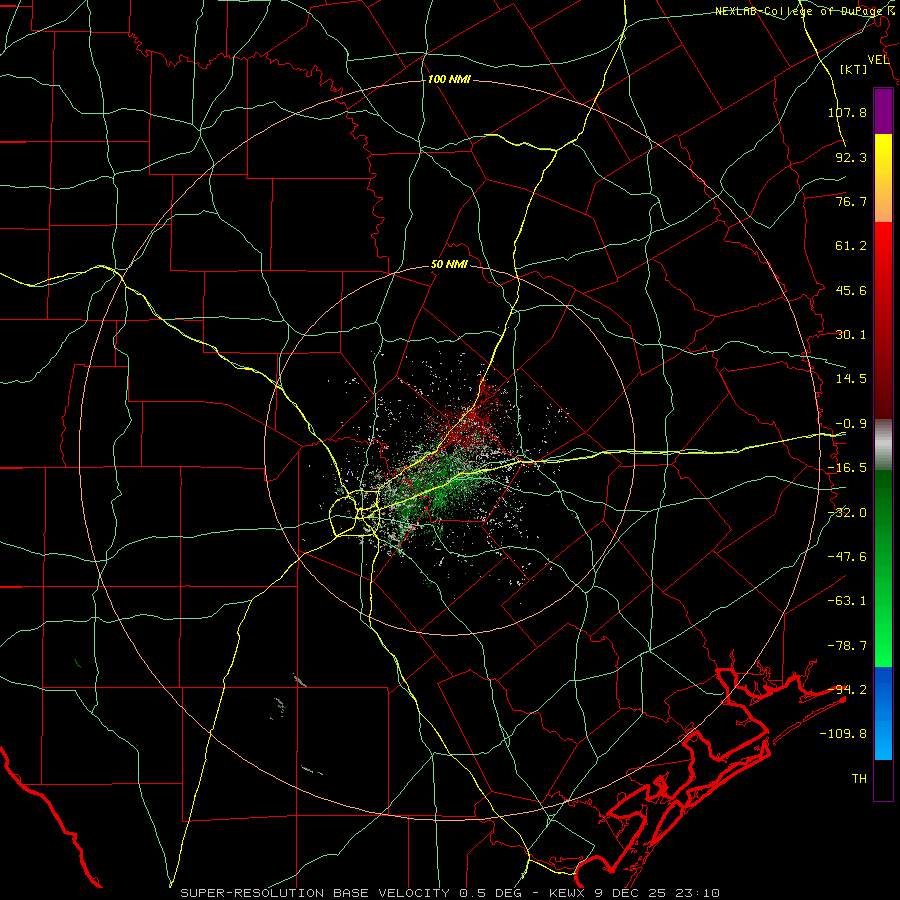
Task: Click the 76.7 velocity scale value
Action: coord(851,201)
